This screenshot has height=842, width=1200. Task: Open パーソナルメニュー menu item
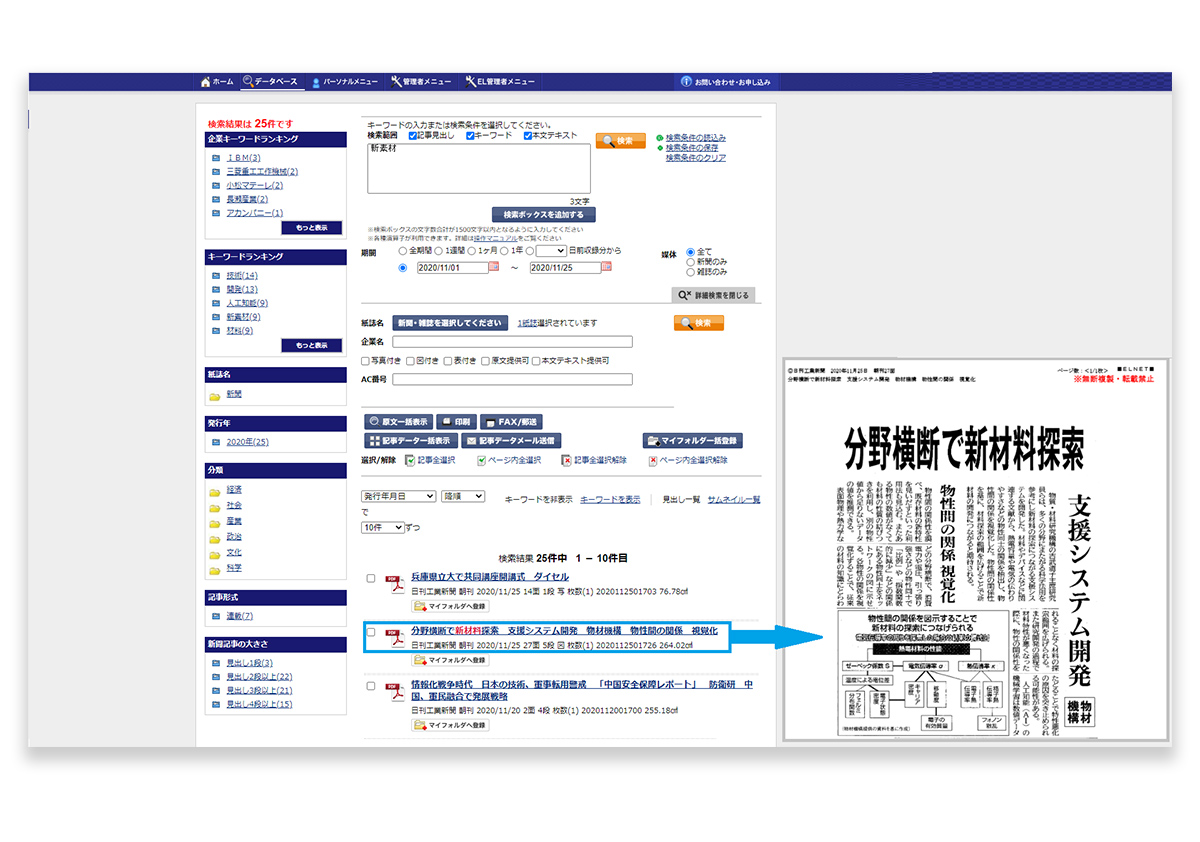pos(345,82)
